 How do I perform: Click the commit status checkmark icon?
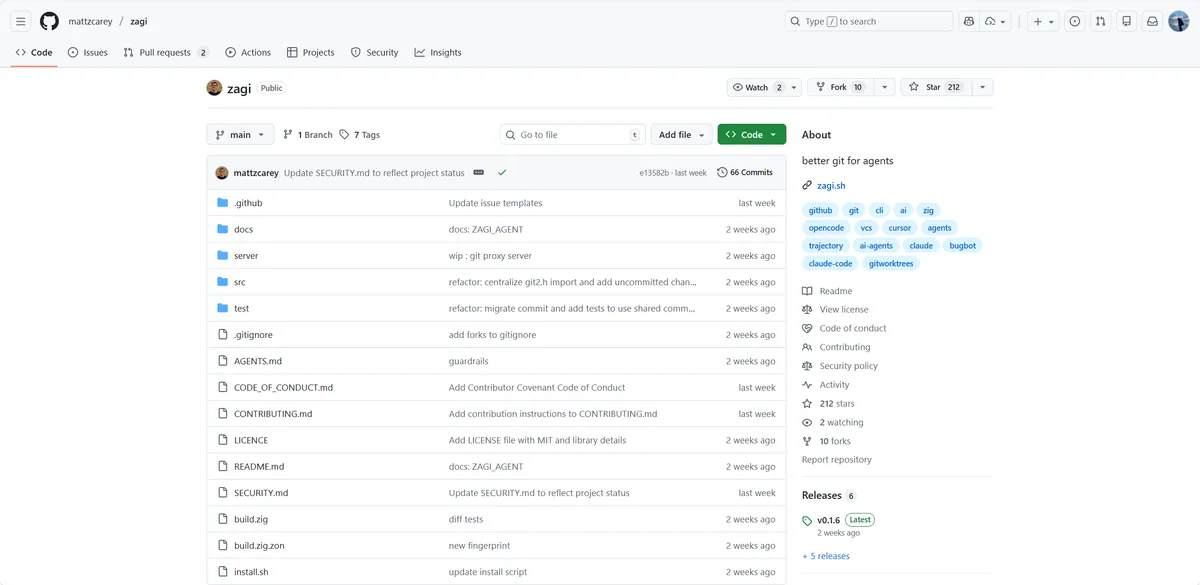tap(502, 173)
